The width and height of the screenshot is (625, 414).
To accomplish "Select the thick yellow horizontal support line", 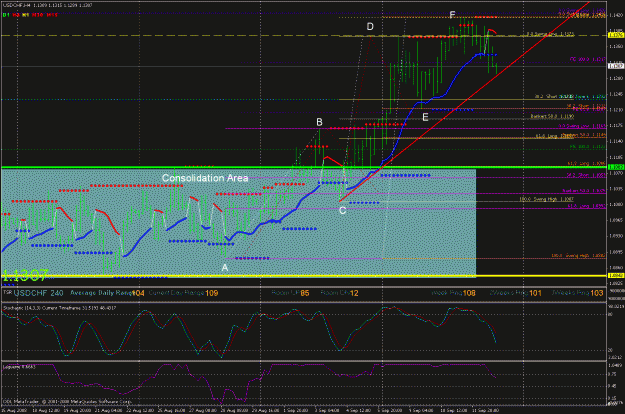I will click(303, 276).
